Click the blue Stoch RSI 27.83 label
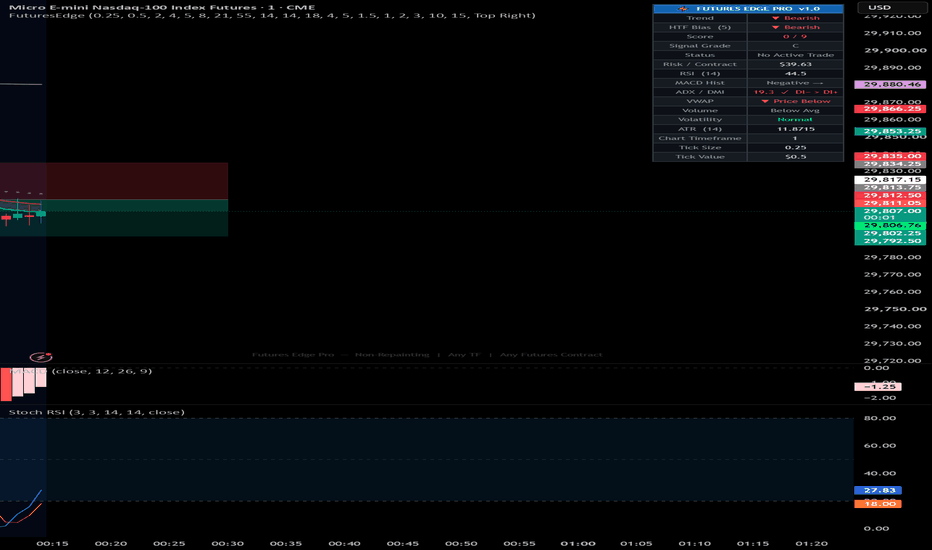 pyautogui.click(x=878, y=491)
